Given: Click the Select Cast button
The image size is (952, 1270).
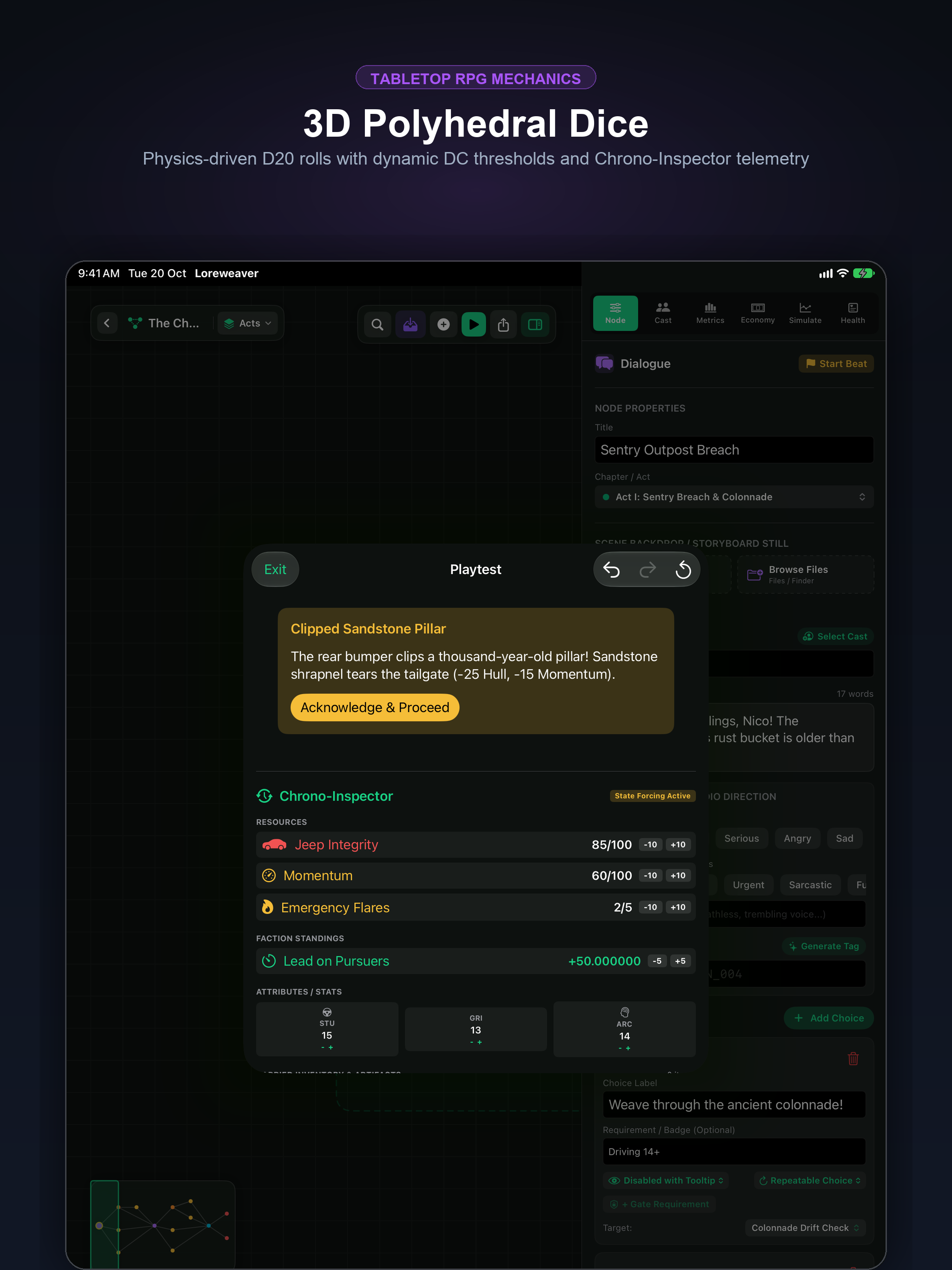Looking at the screenshot, I should 835,636.
